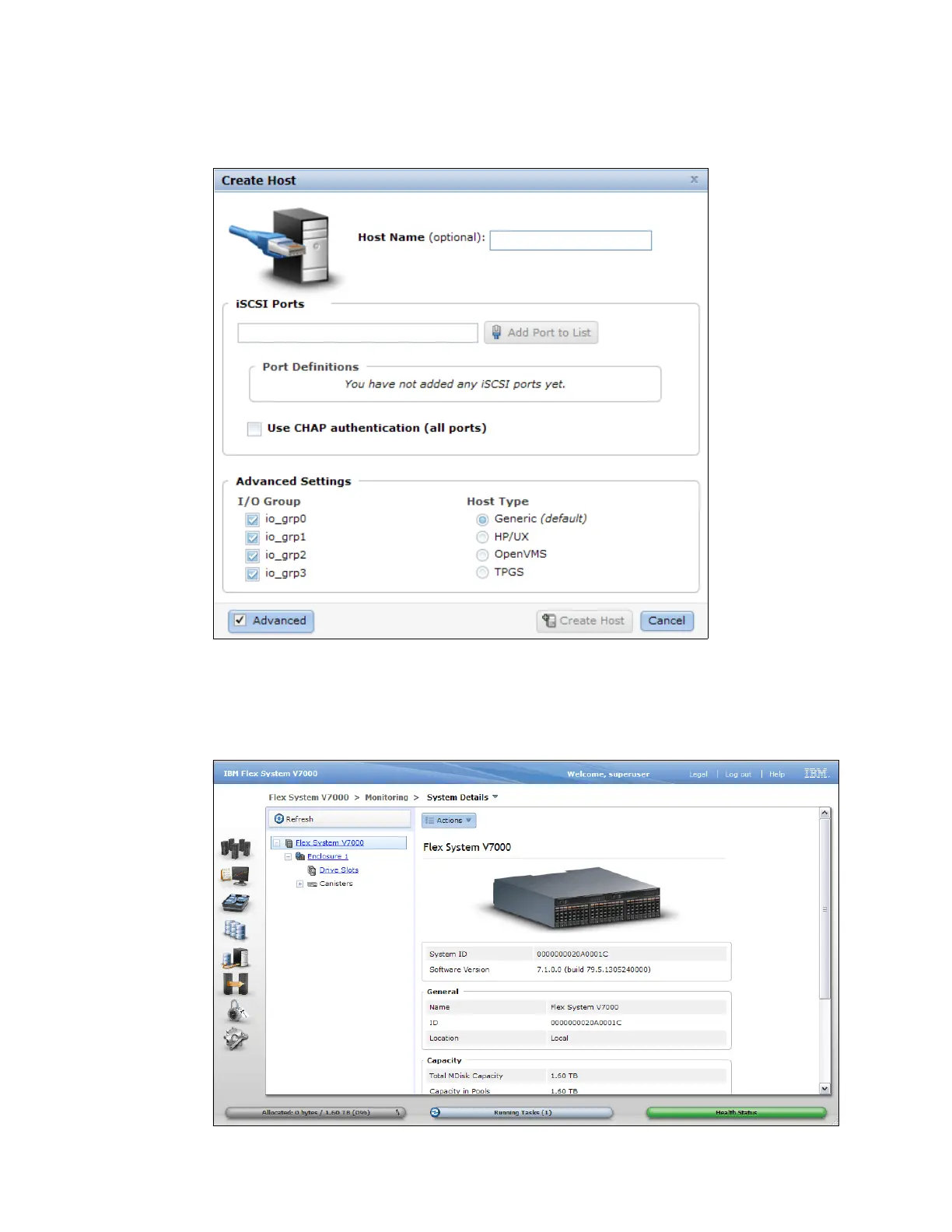
Task: Select the Canisters tree item
Action: 336,884
